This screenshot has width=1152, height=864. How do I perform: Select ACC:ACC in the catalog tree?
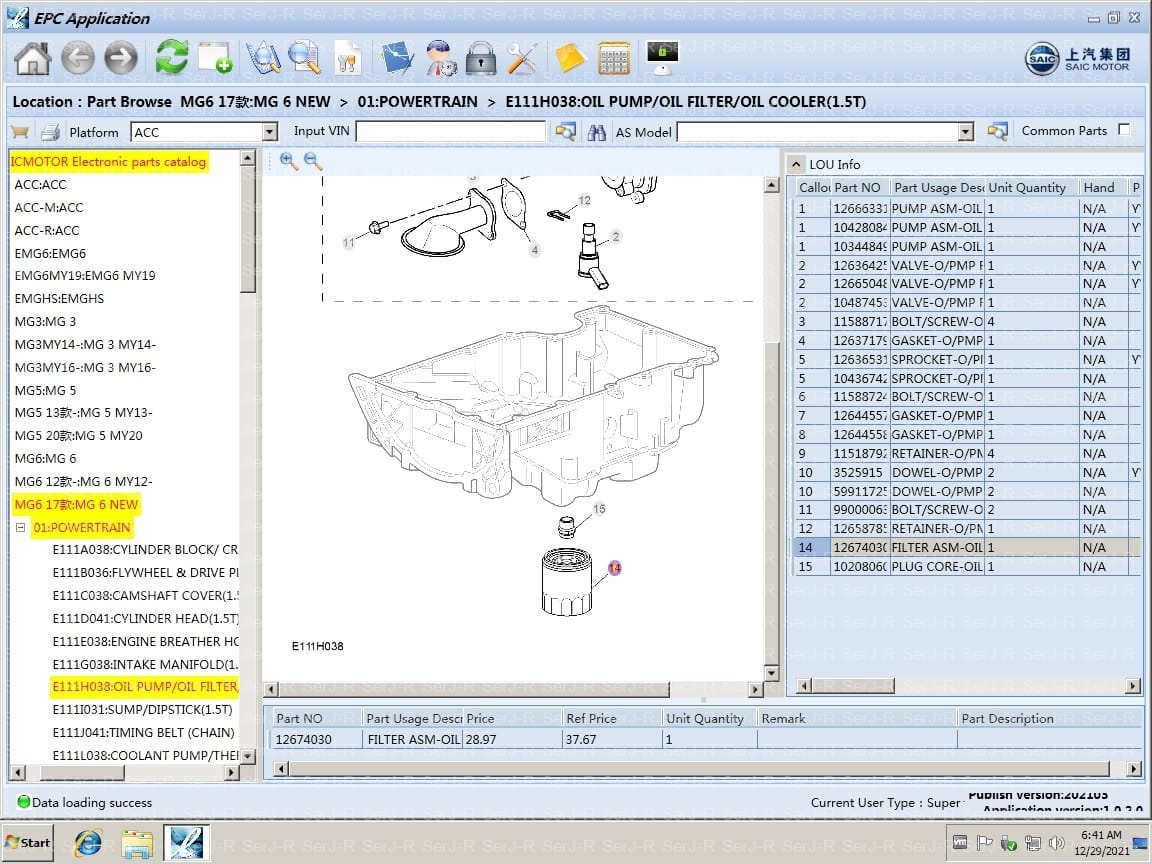tap(40, 184)
